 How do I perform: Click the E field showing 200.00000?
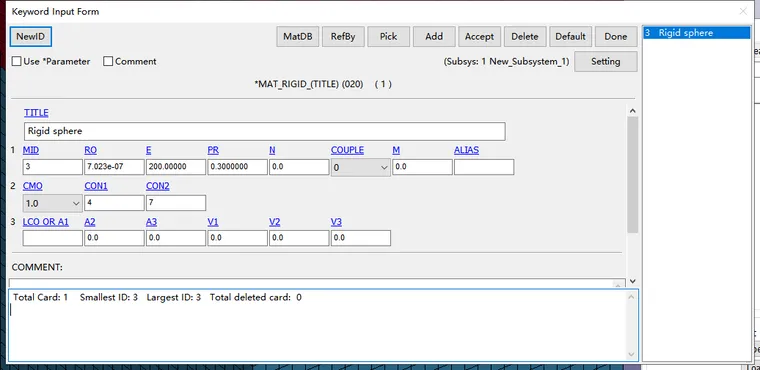pyautogui.click(x=175, y=167)
